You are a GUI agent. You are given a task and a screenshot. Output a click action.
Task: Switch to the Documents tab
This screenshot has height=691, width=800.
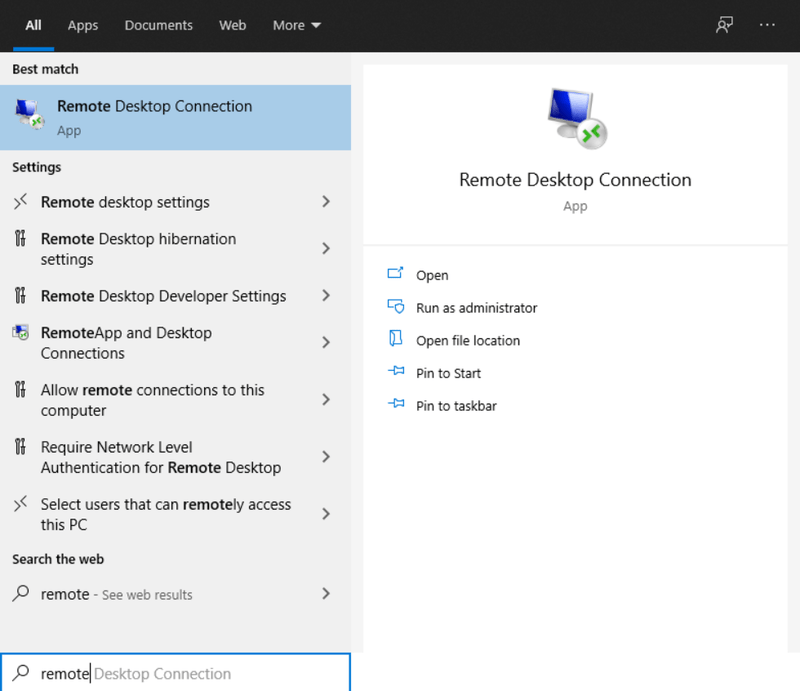[158, 25]
